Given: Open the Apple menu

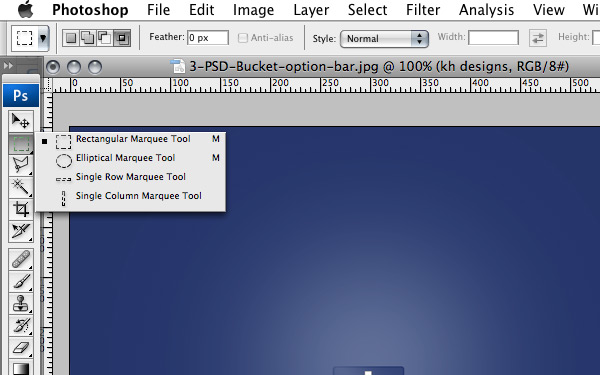Looking at the screenshot, I should [x=25, y=10].
